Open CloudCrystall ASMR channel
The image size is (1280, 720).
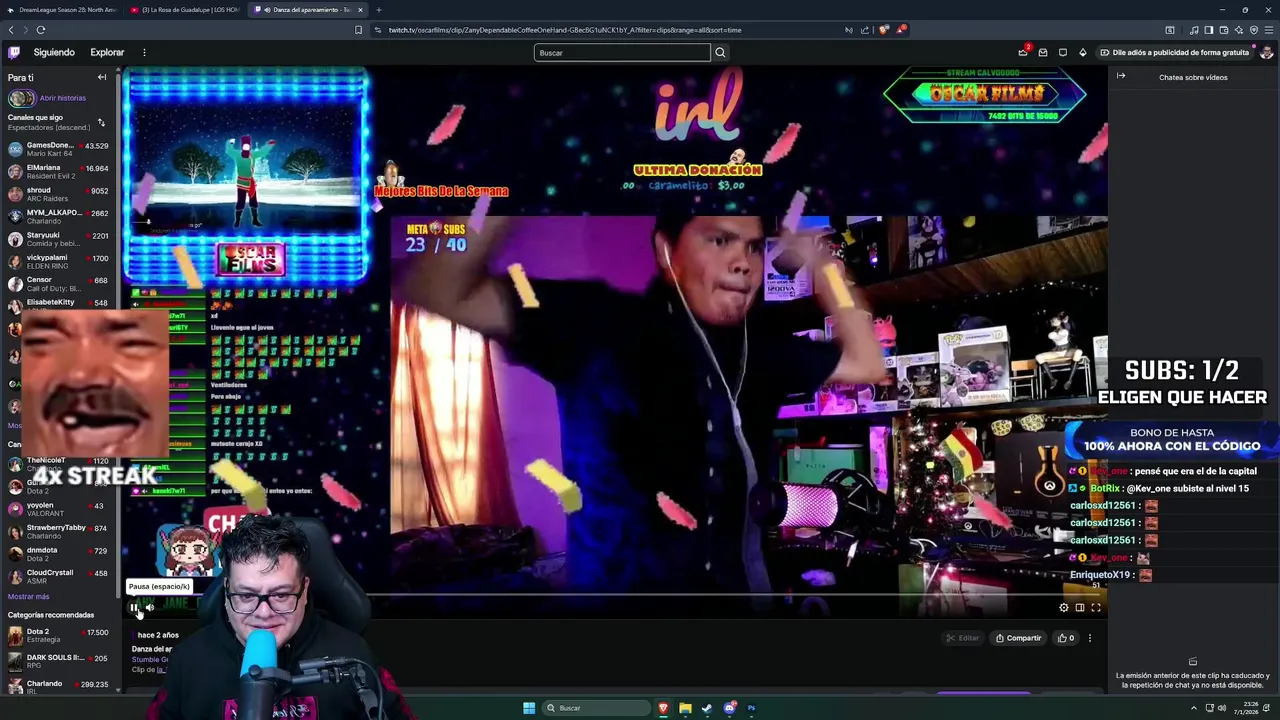click(58, 576)
